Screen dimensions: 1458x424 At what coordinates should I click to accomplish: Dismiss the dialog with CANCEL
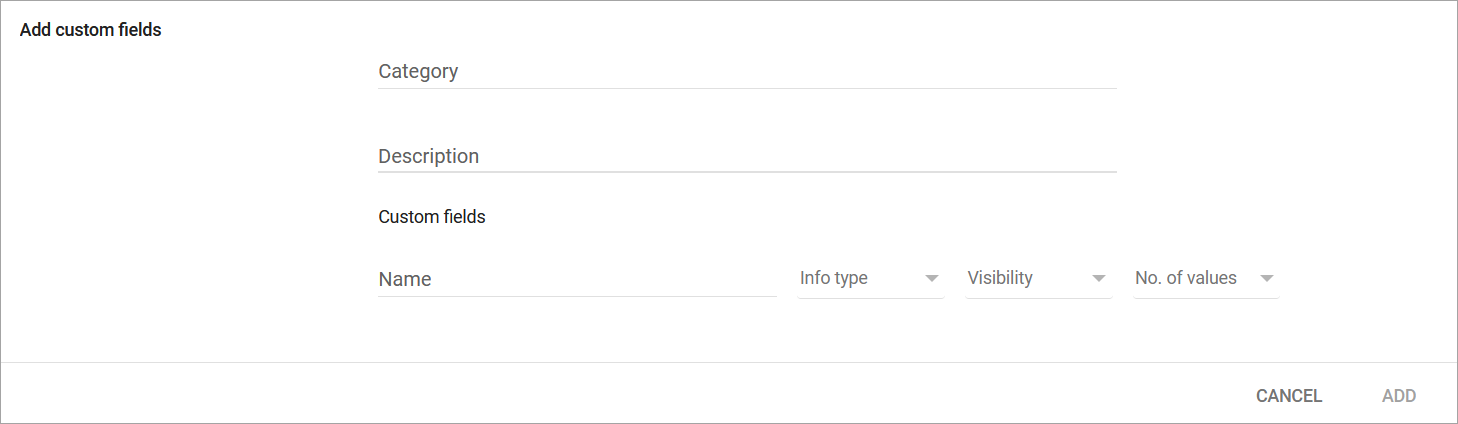click(1289, 396)
